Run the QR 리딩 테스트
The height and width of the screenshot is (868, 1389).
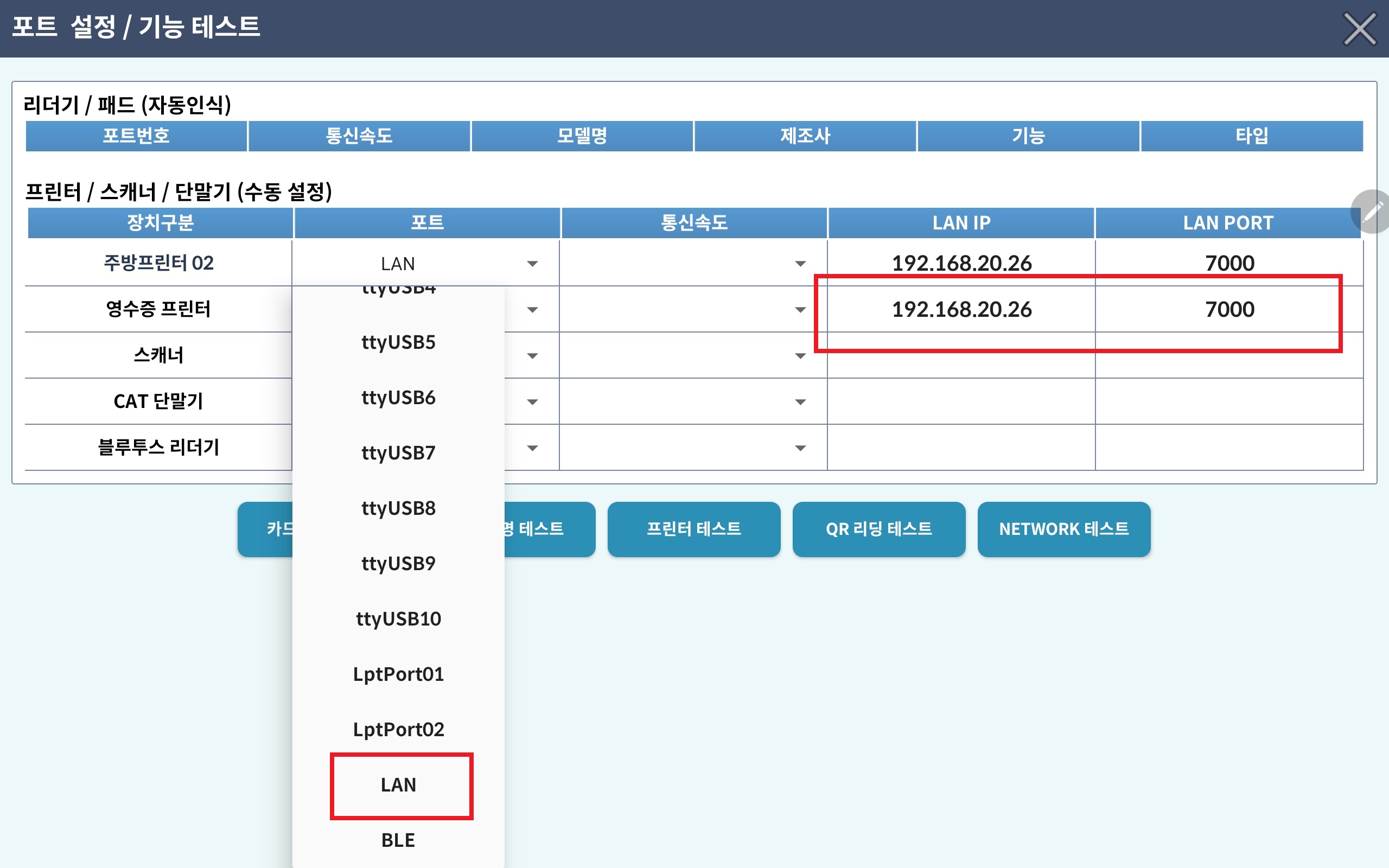pos(878,529)
